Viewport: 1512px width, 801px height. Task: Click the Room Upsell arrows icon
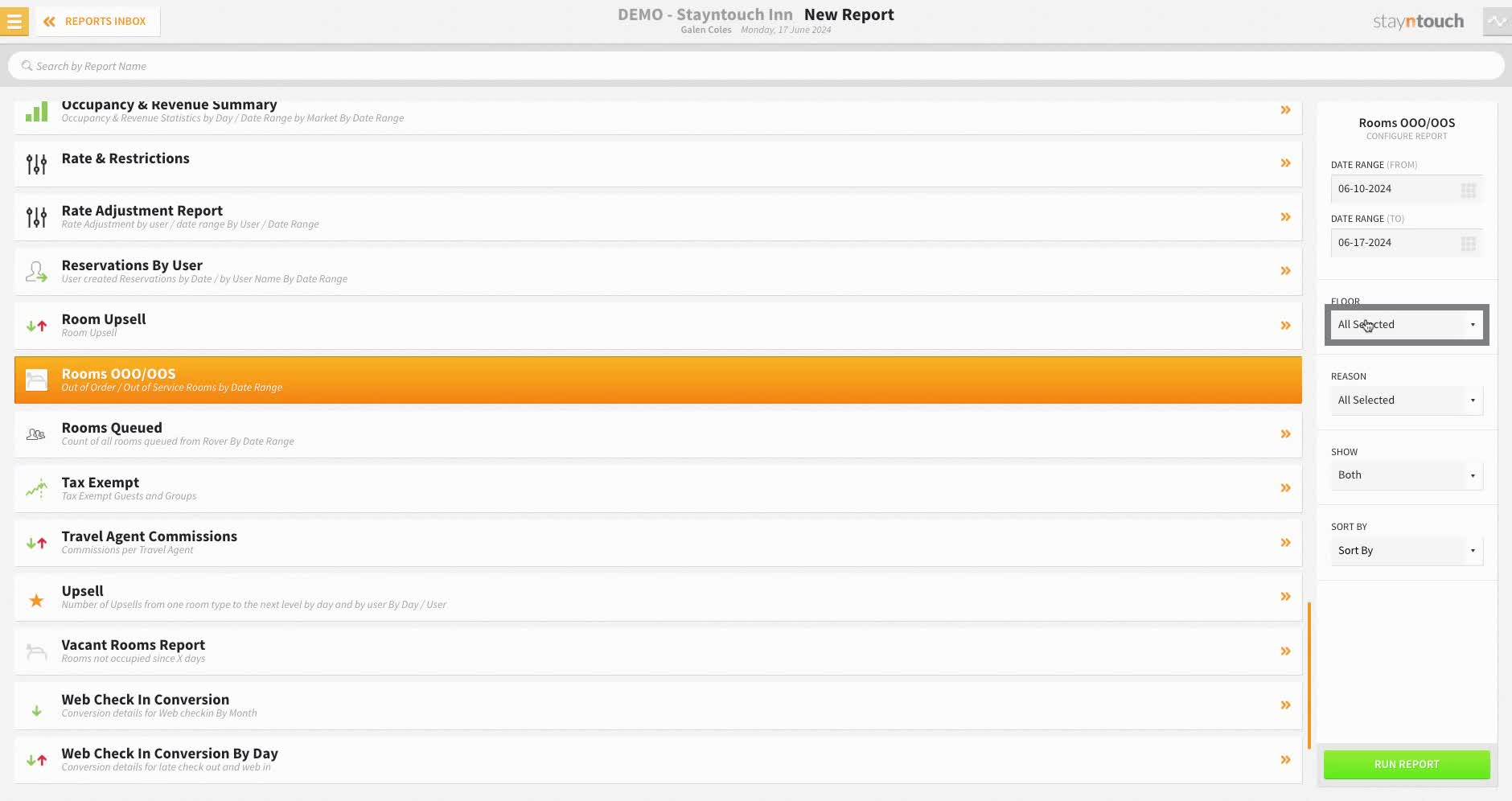pos(36,327)
